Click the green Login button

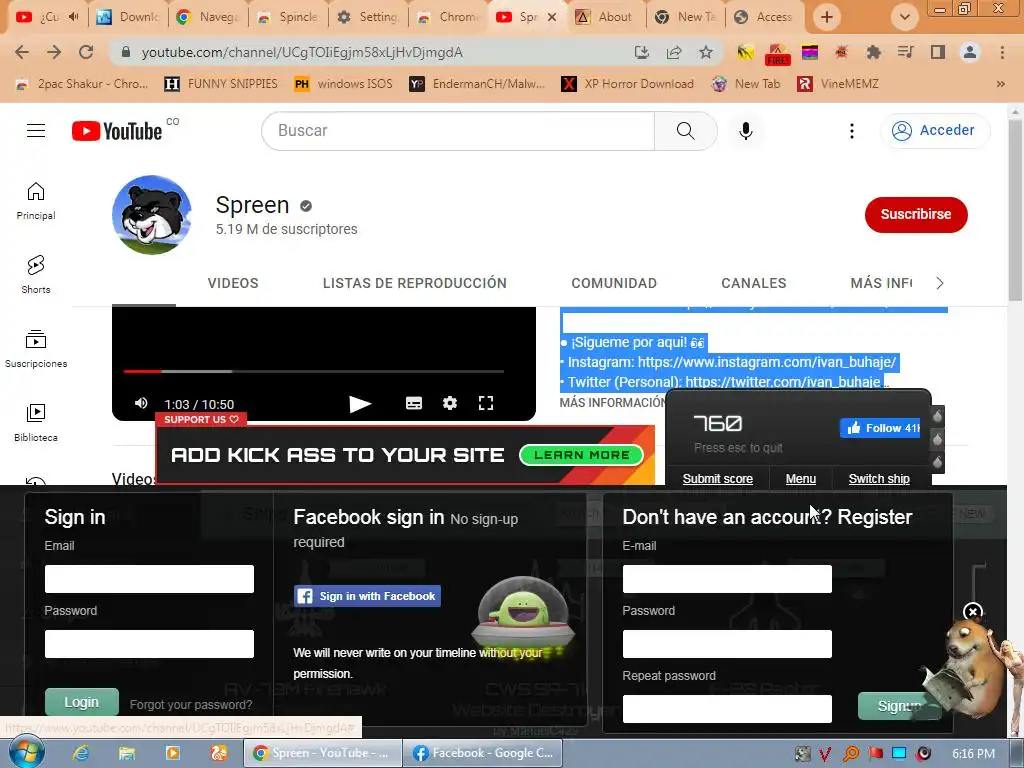[x=82, y=702]
